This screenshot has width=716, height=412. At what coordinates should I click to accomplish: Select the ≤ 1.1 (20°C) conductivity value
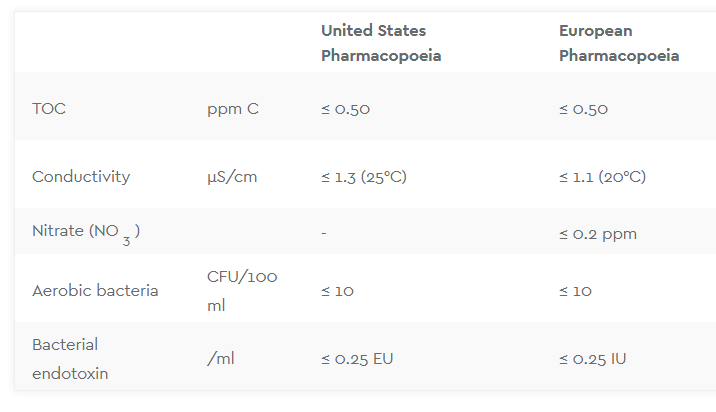602,177
